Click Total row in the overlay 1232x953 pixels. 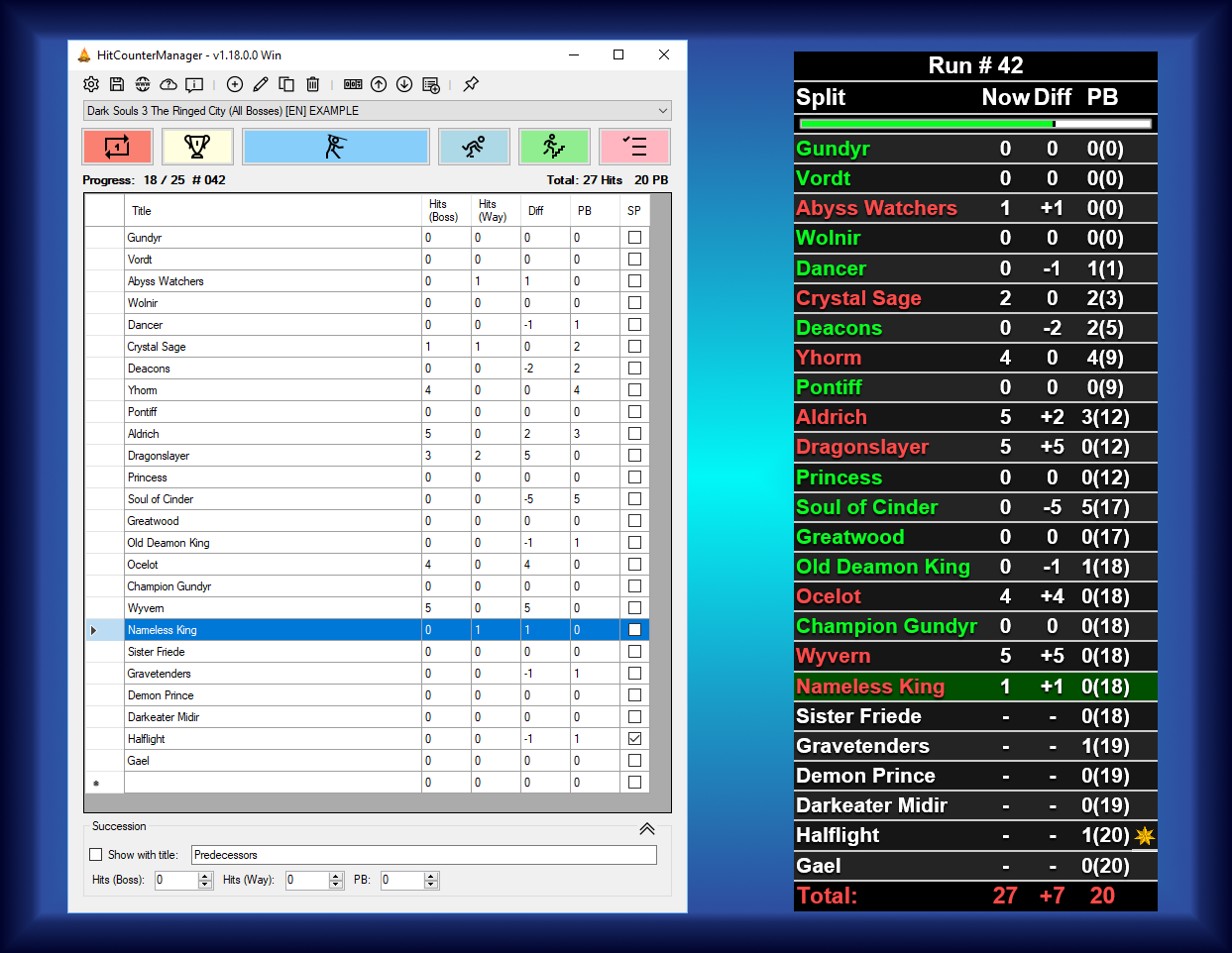point(975,896)
